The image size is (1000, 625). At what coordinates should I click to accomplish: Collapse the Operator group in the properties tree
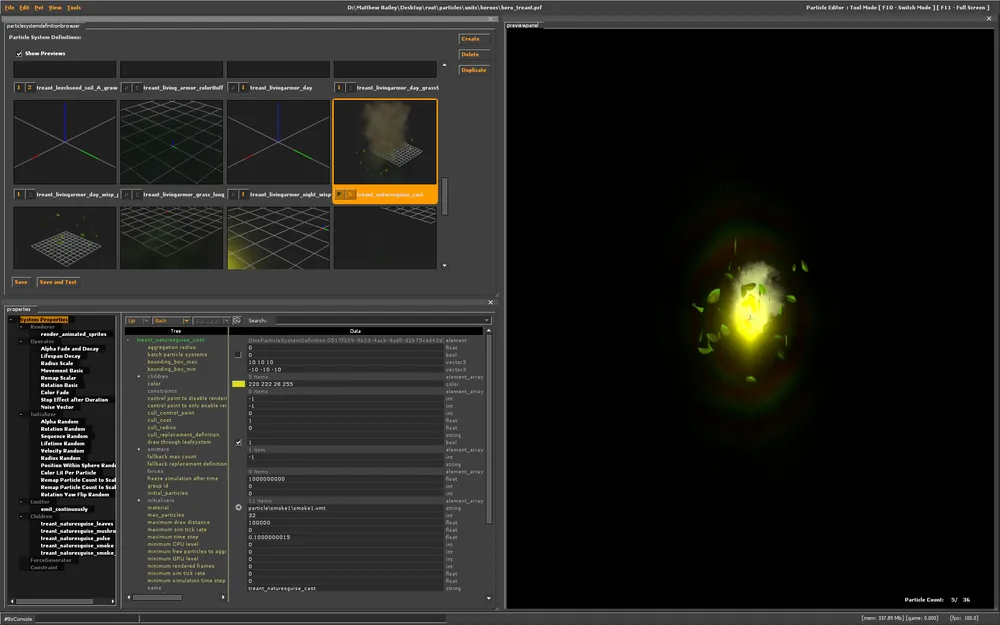pos(20,341)
